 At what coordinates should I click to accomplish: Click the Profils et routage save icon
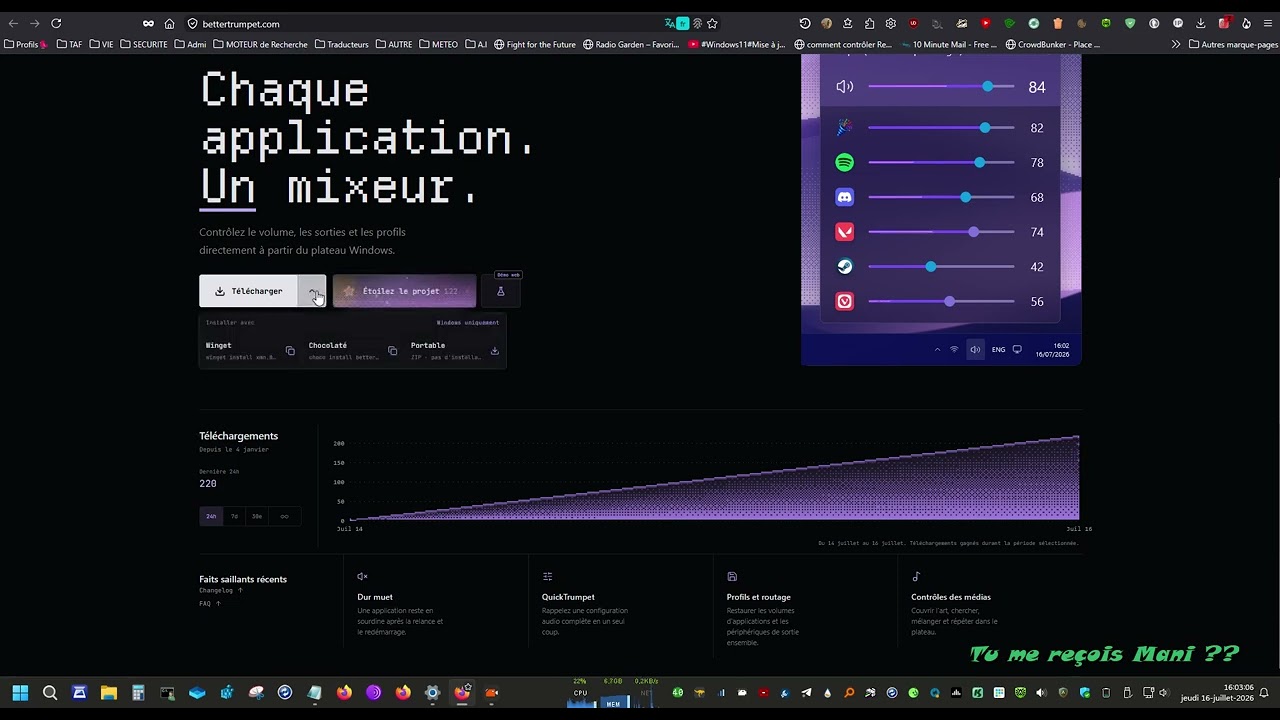tap(732, 576)
